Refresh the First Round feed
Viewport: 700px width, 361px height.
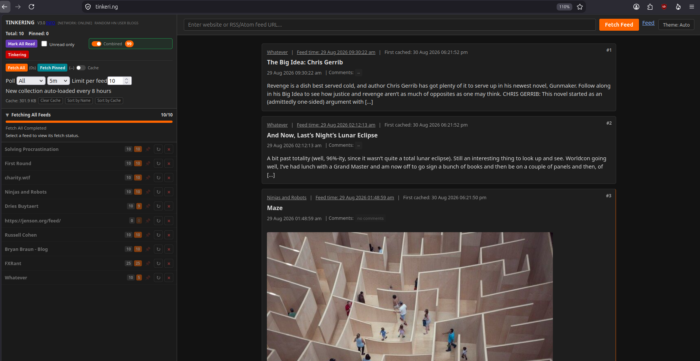pos(158,163)
